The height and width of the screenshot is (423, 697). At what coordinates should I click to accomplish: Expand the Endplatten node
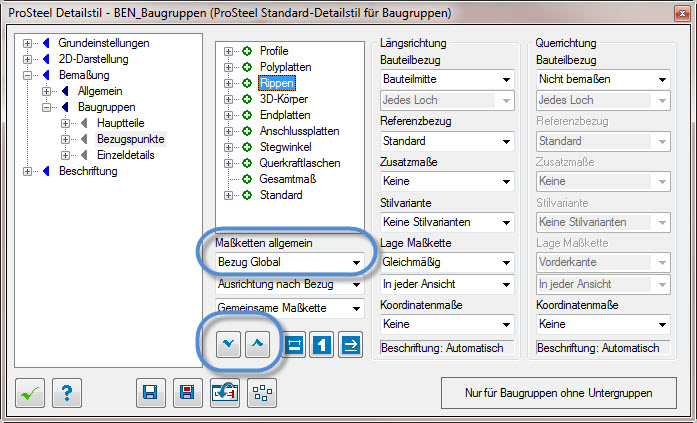click(x=228, y=115)
